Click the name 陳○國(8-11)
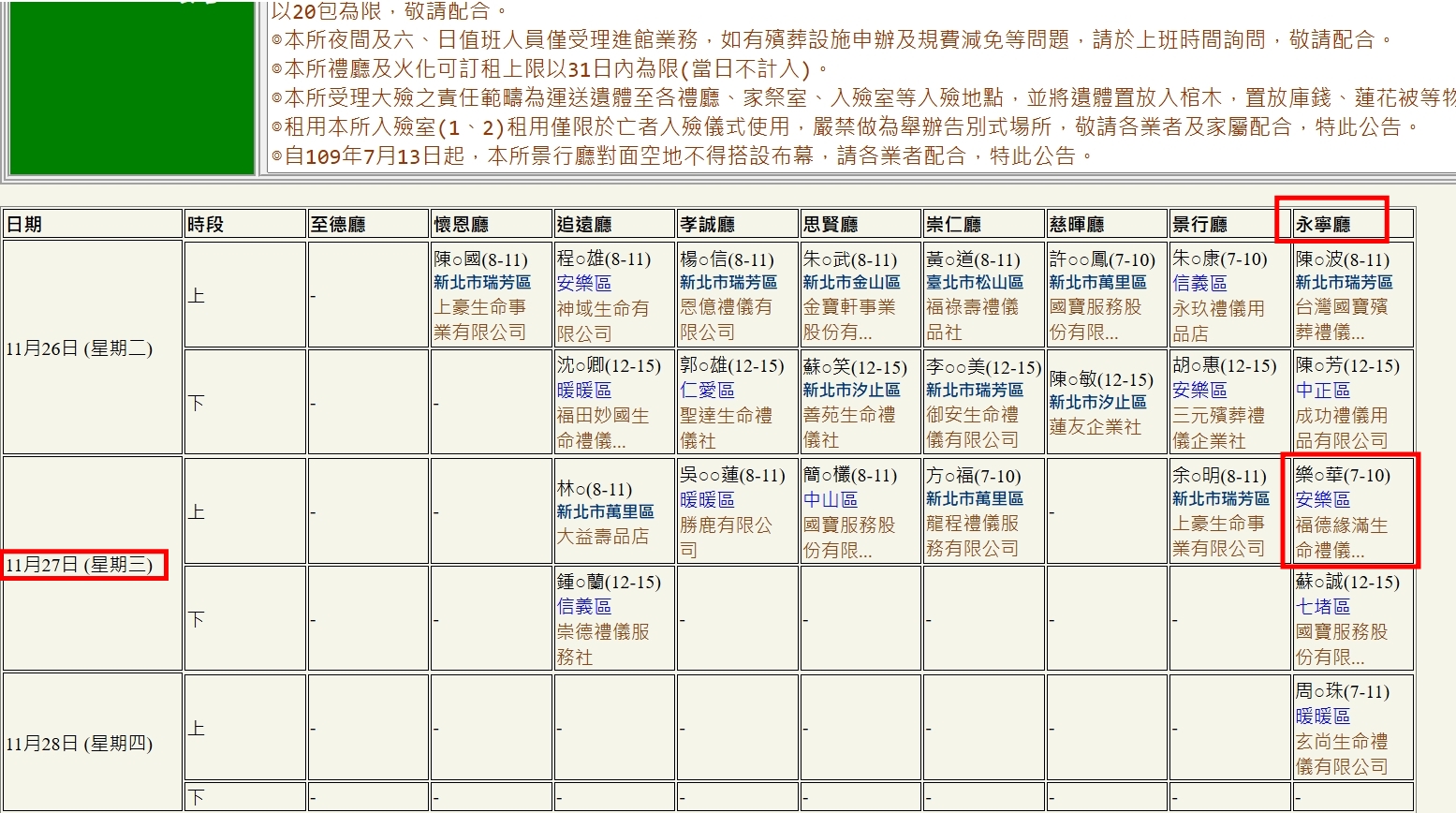This screenshot has height=813, width=1456. 480,259
